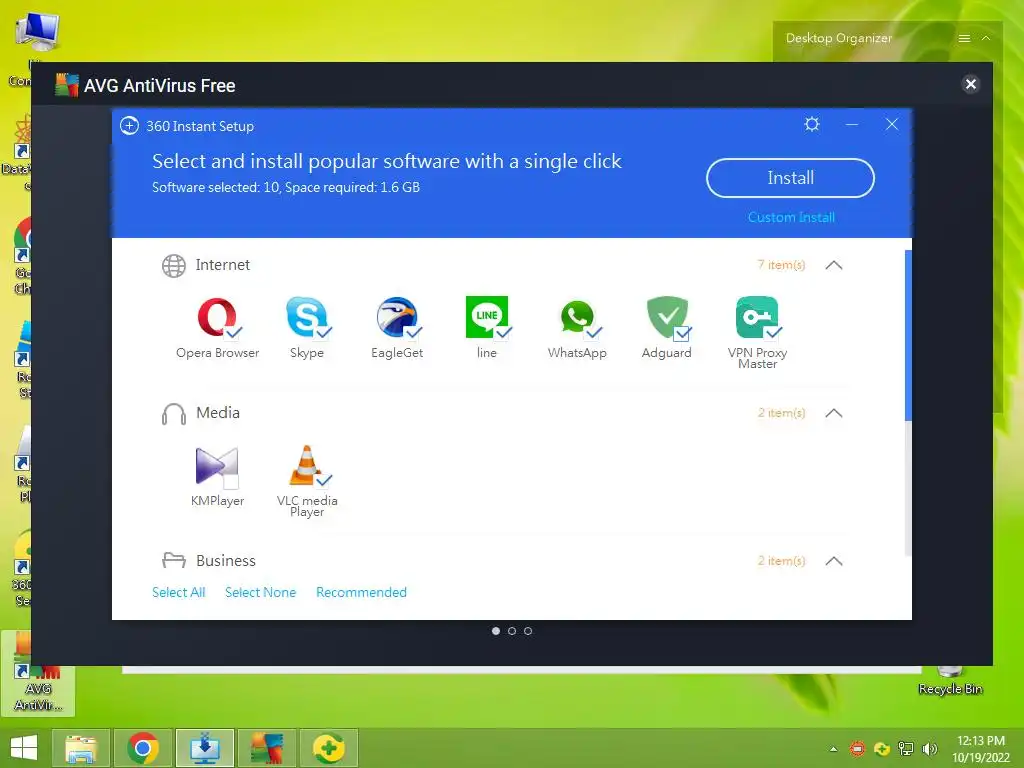Click the Internet '7 item(s)' count
Image resolution: width=1024 pixels, height=768 pixels.
coord(781,265)
